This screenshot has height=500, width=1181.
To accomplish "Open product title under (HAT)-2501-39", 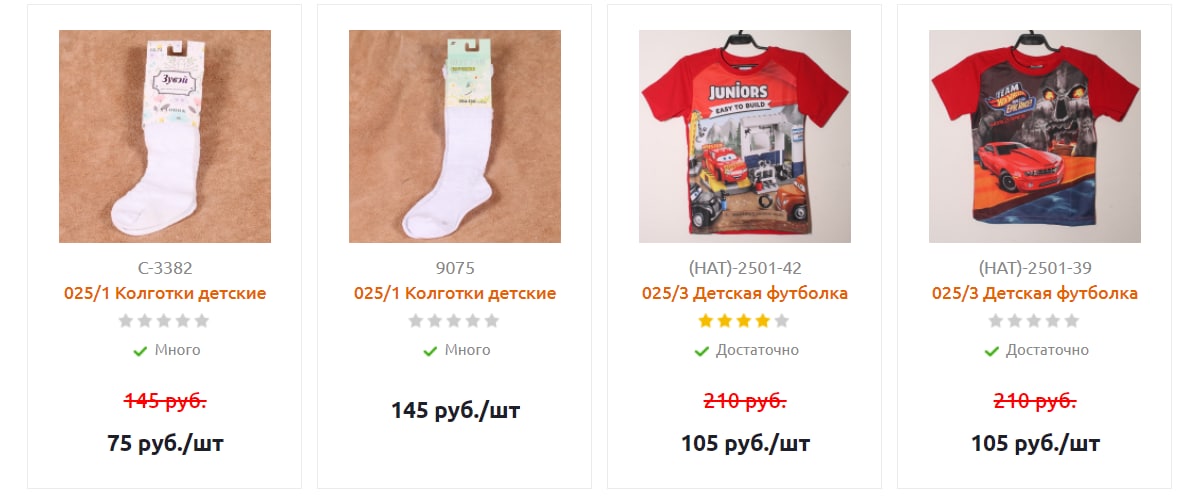I will coord(1035,294).
